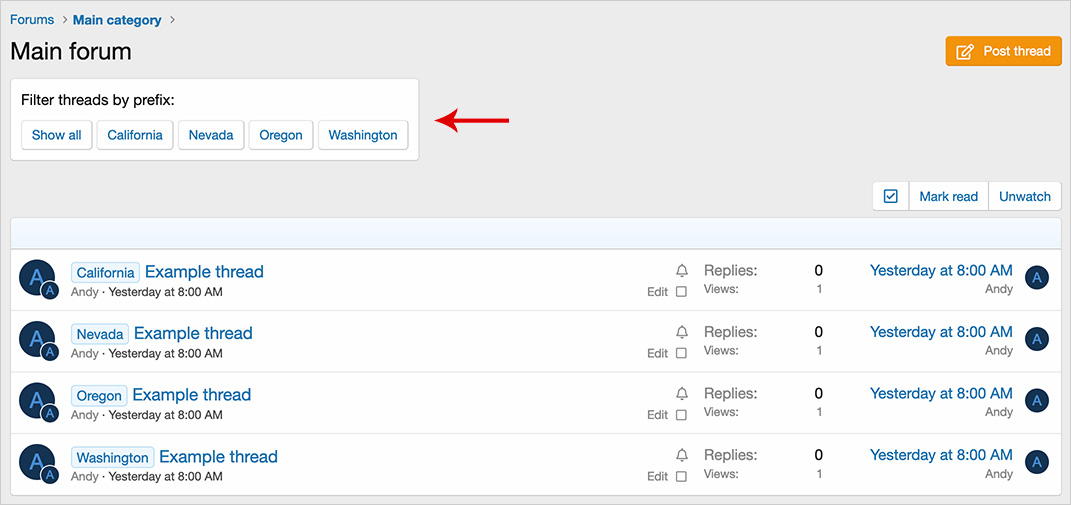
Task: Filter threads by California prefix
Action: (135, 135)
